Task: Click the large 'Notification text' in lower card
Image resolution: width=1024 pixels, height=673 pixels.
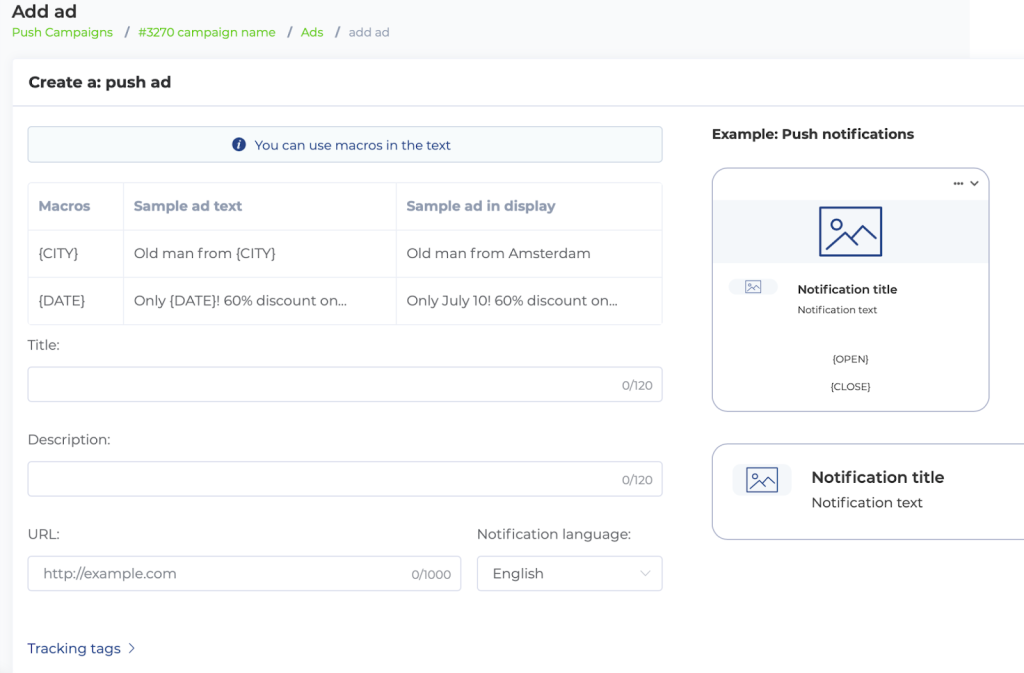Action: (867, 503)
